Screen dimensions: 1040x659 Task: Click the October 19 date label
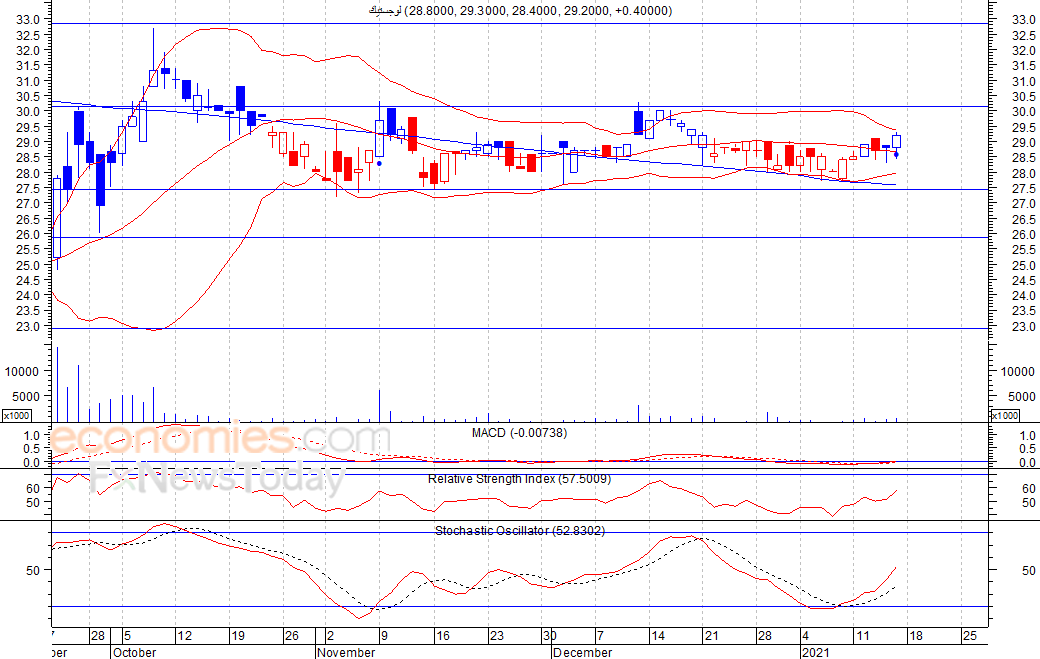(237, 636)
